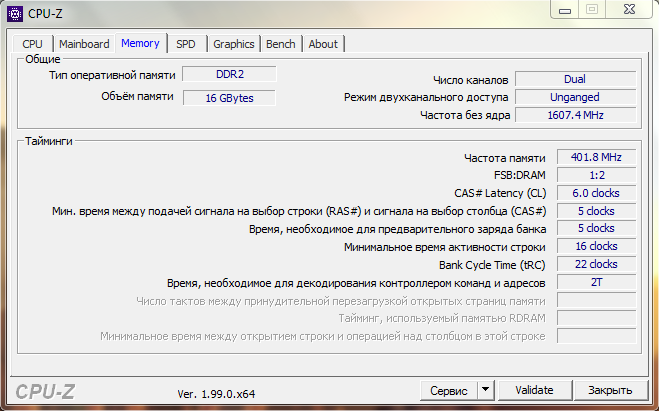Click the RAS# to CAS# 5 clocks value
The height and width of the screenshot is (411, 659).
tap(596, 211)
